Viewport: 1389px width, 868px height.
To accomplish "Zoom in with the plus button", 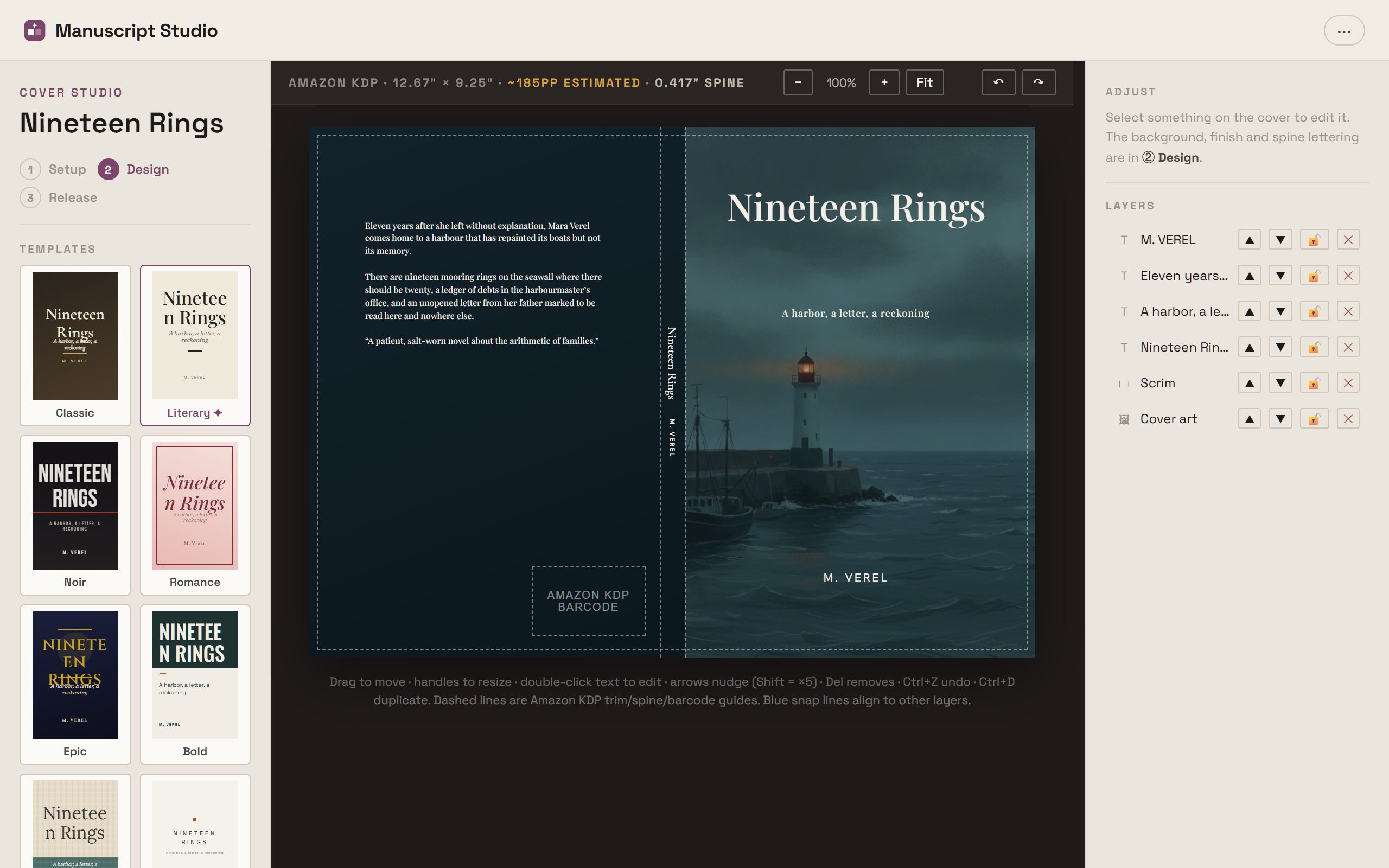I will (884, 82).
